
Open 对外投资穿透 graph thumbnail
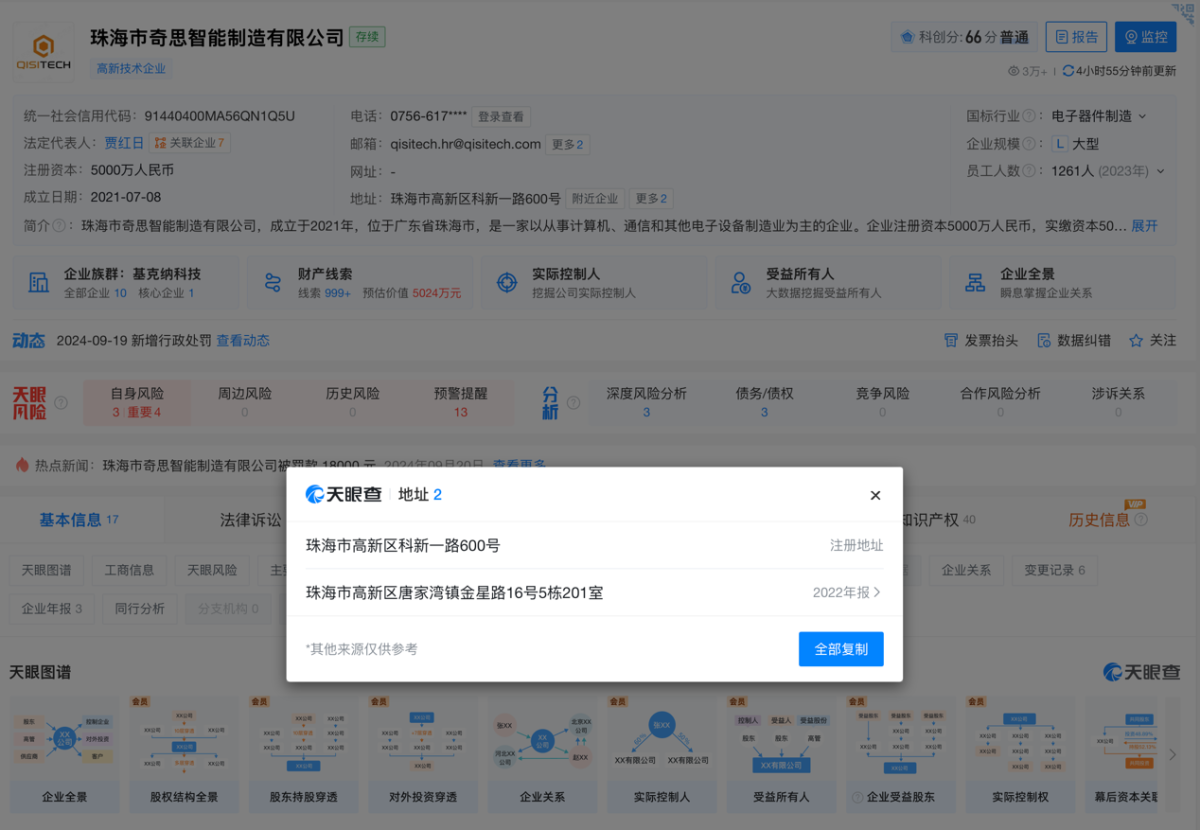[422, 753]
